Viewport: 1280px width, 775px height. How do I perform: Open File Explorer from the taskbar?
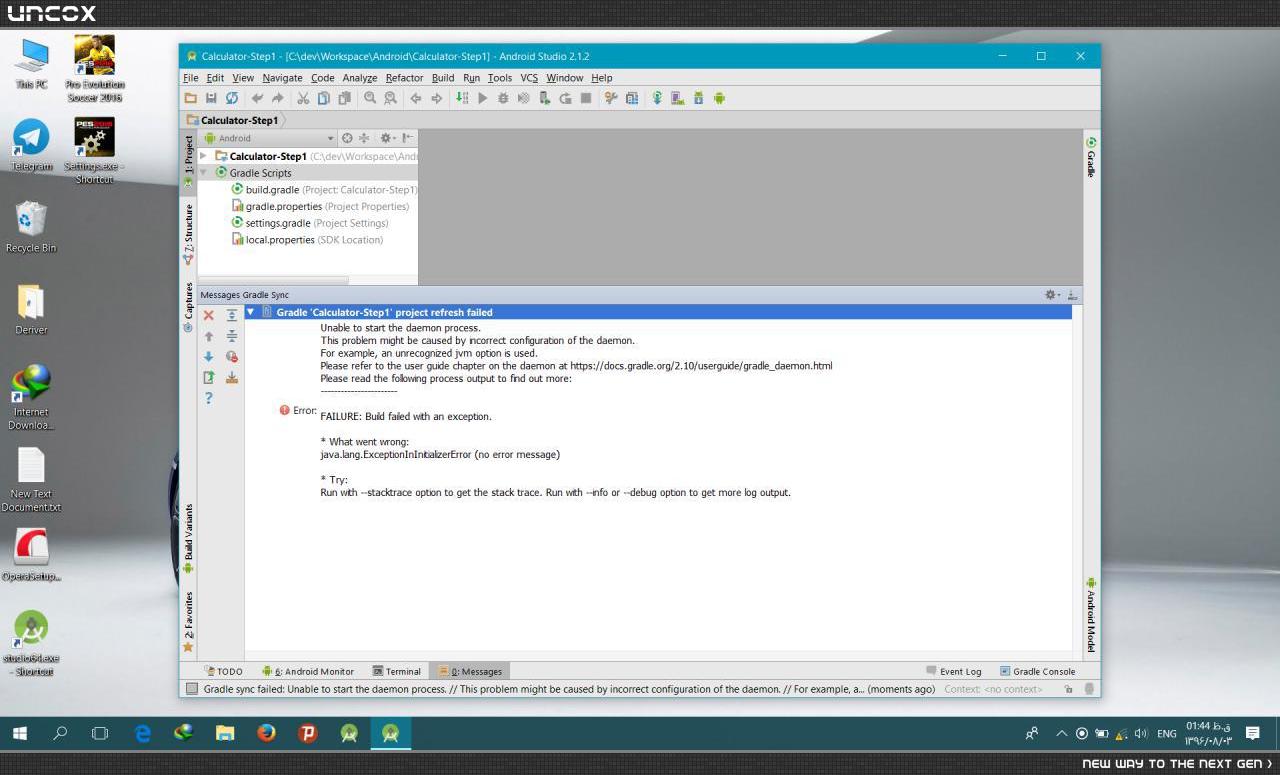(225, 733)
